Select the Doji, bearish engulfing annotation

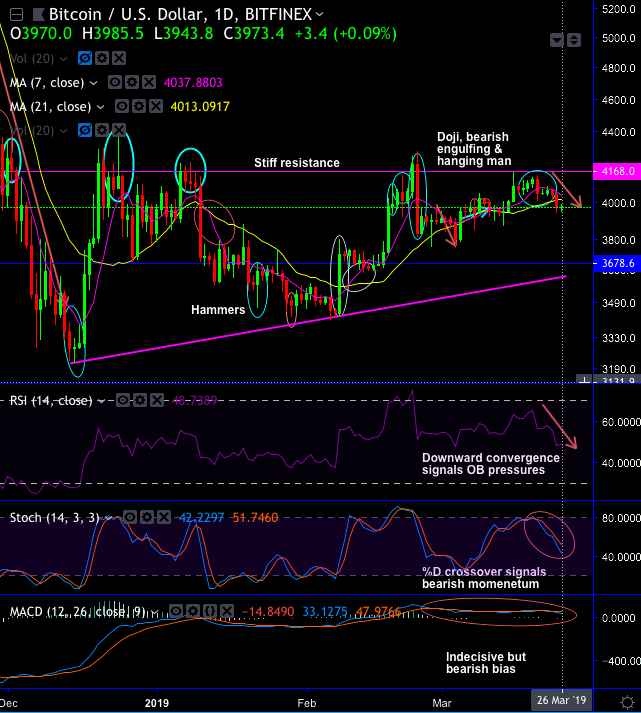tap(474, 149)
